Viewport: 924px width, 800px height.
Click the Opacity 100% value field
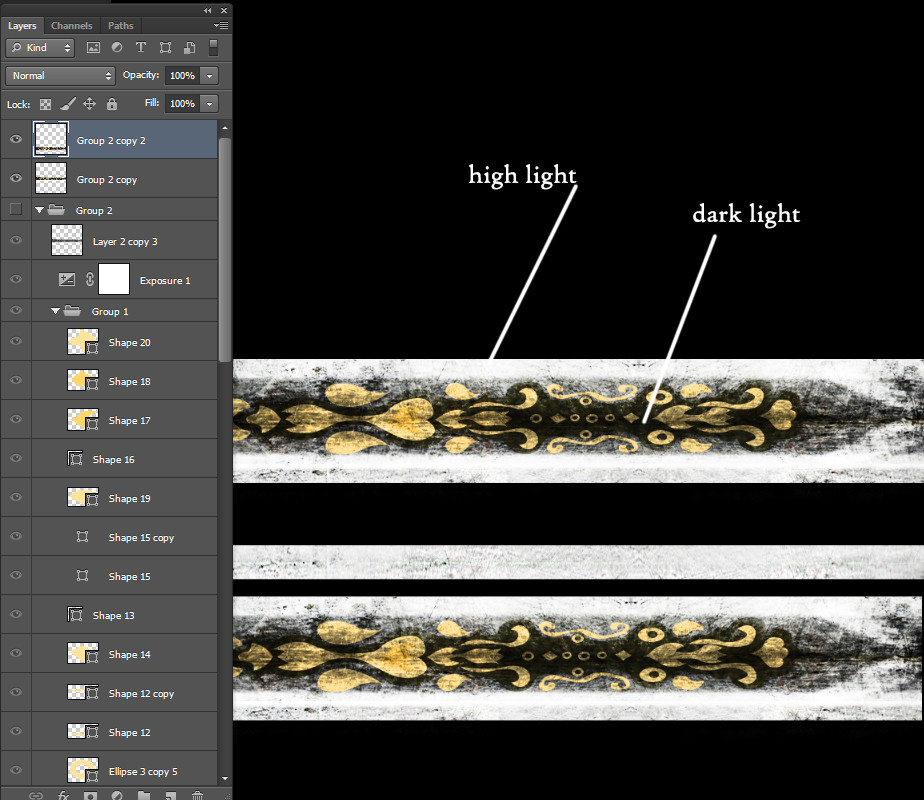183,75
